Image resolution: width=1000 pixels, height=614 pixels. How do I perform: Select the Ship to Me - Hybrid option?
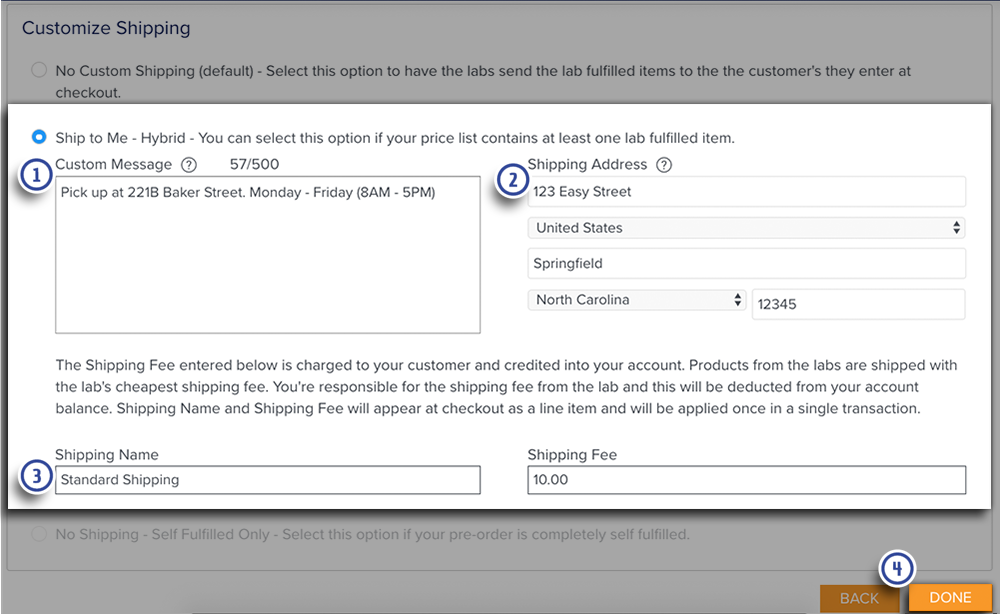coord(37,138)
